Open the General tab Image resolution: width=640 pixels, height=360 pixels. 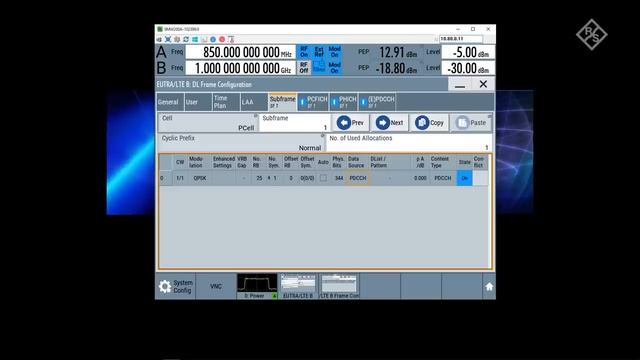(x=169, y=102)
